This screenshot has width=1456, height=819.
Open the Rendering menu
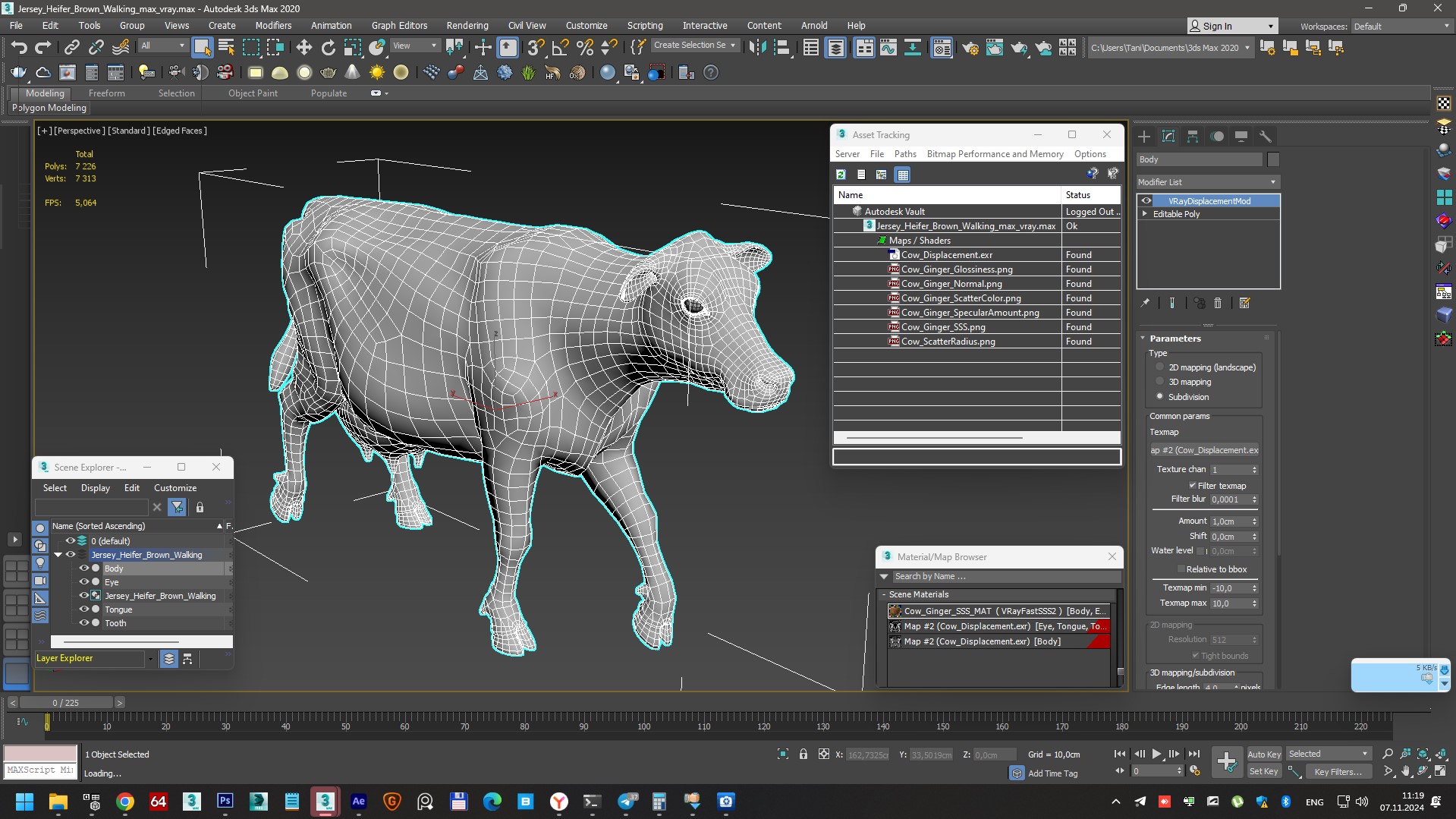(467, 25)
